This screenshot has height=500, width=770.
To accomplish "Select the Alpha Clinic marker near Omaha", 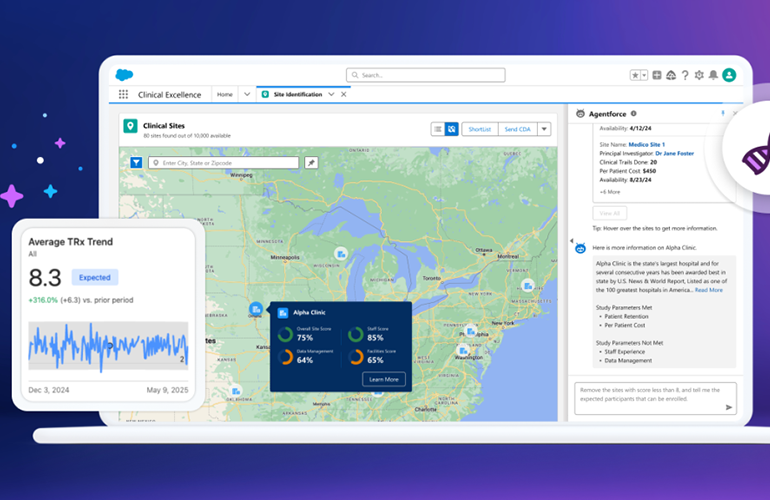I will coord(256,309).
